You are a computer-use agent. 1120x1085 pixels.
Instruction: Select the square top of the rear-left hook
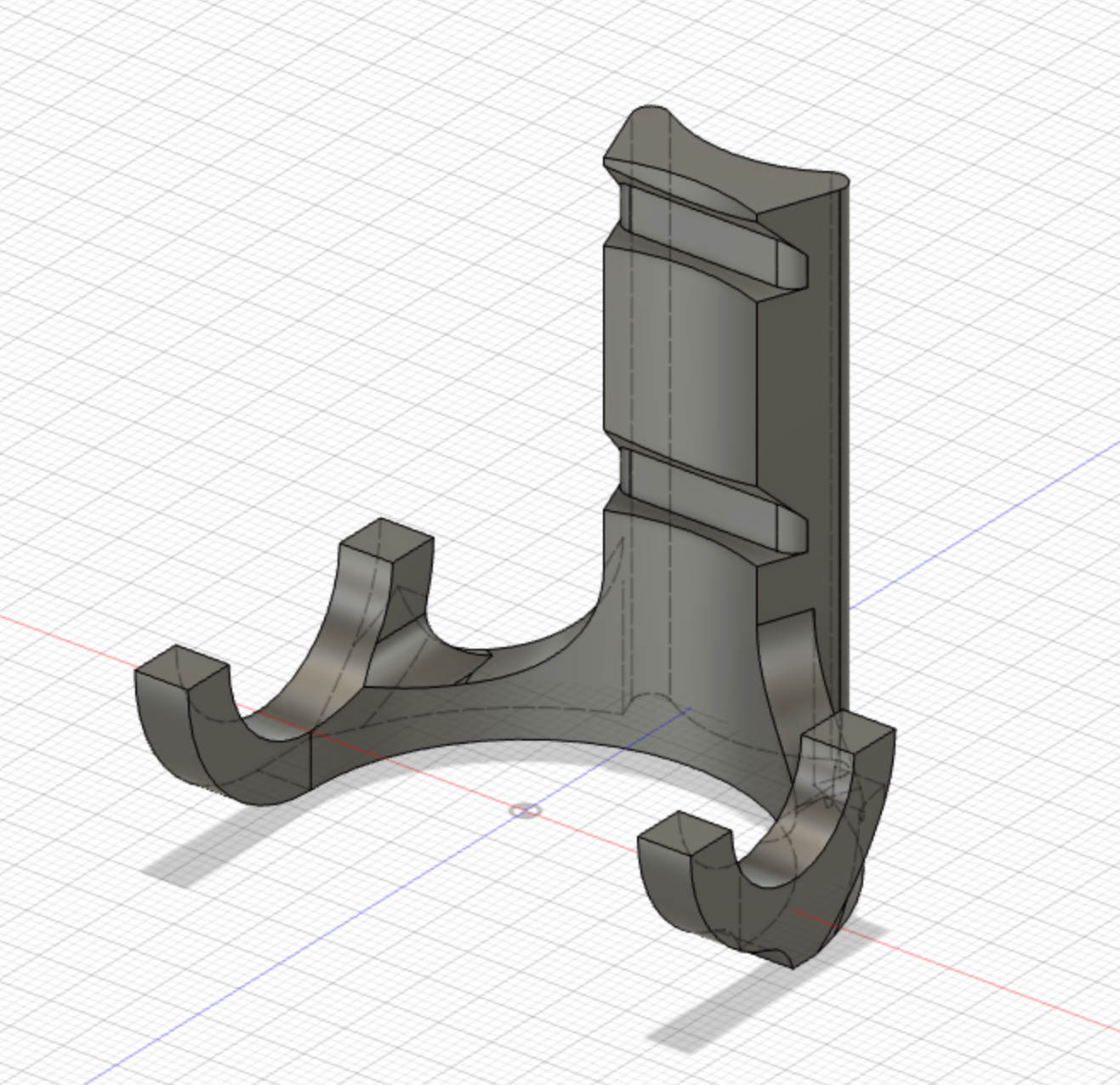pyautogui.click(x=387, y=539)
